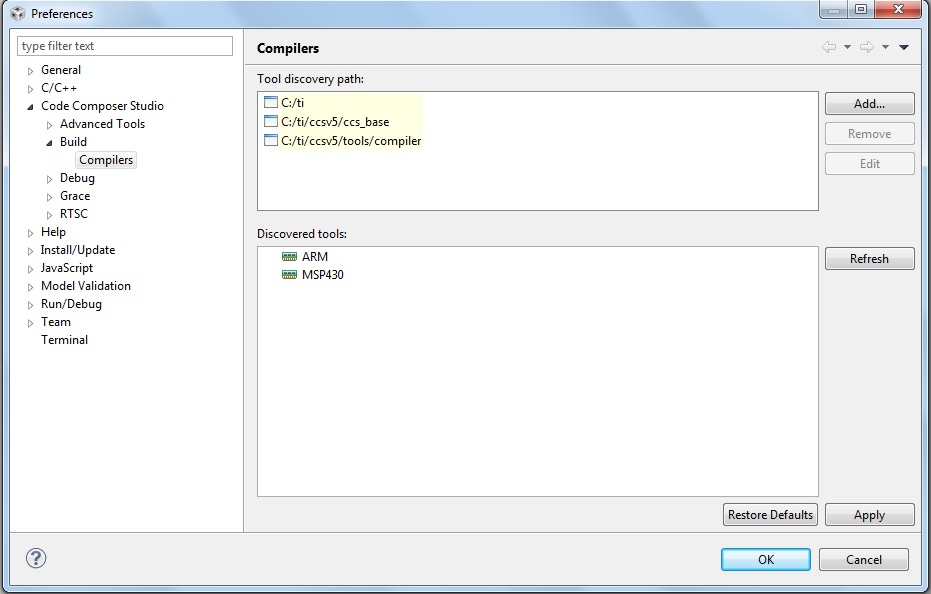Viewport: 931px width, 594px height.
Task: Select MSP430 in discovered tools
Action: pos(322,274)
